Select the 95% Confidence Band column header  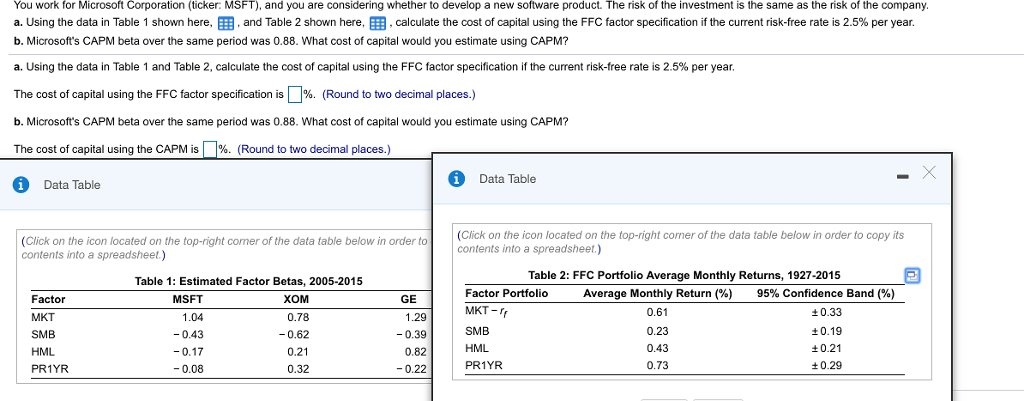(x=825, y=293)
